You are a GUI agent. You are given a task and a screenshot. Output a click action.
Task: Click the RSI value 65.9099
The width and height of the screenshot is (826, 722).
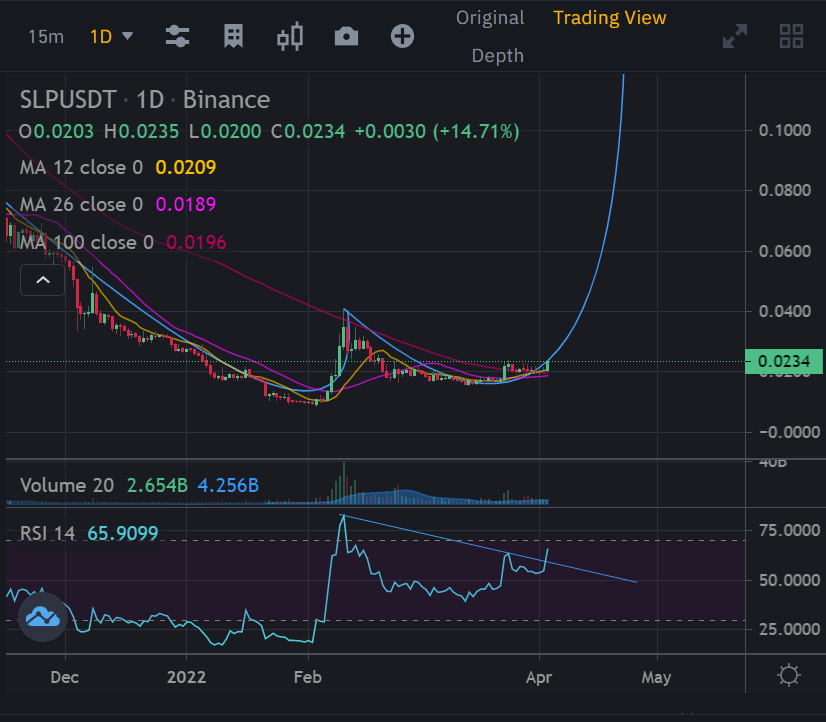tap(123, 533)
